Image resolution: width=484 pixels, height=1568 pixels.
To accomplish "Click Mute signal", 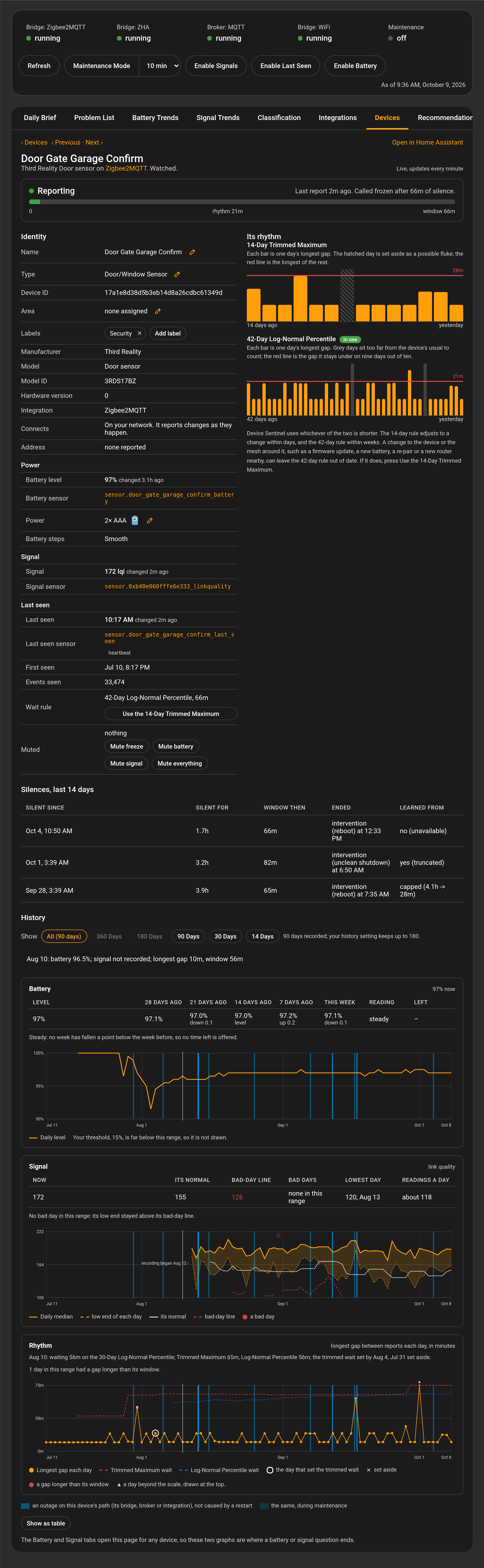I will [x=126, y=763].
